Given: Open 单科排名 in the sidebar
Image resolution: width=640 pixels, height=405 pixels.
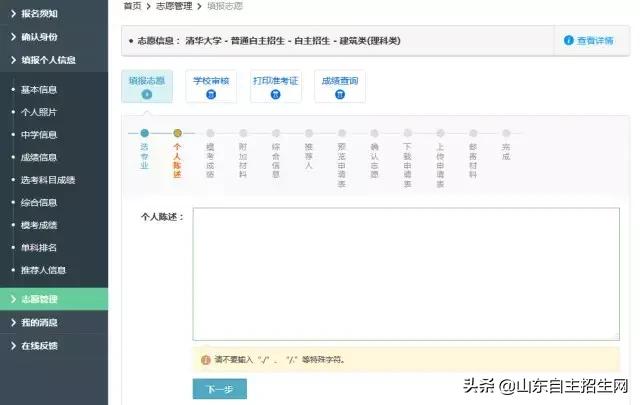Looking at the screenshot, I should (39, 247).
